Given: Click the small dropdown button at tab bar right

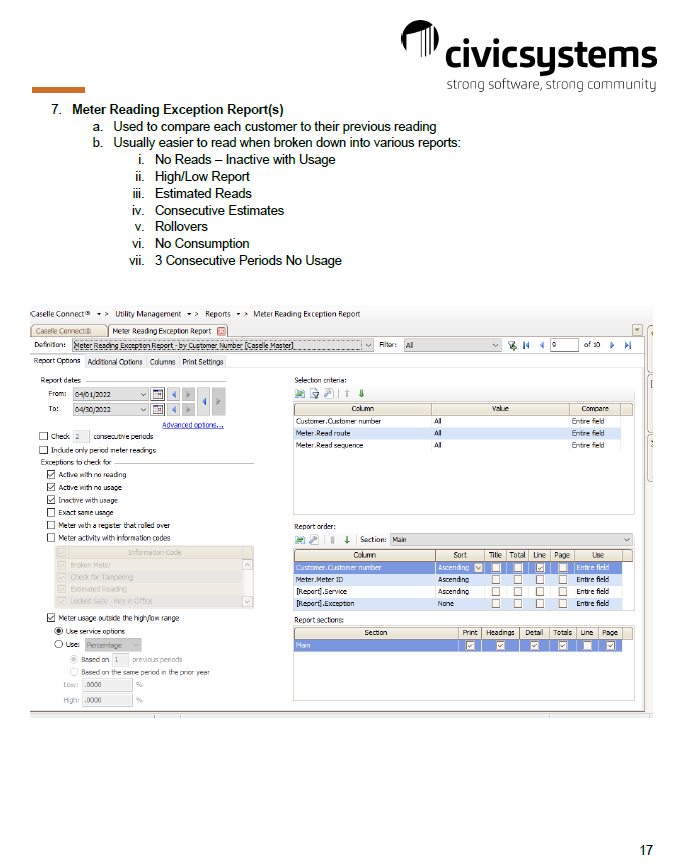Looking at the screenshot, I should [x=637, y=330].
